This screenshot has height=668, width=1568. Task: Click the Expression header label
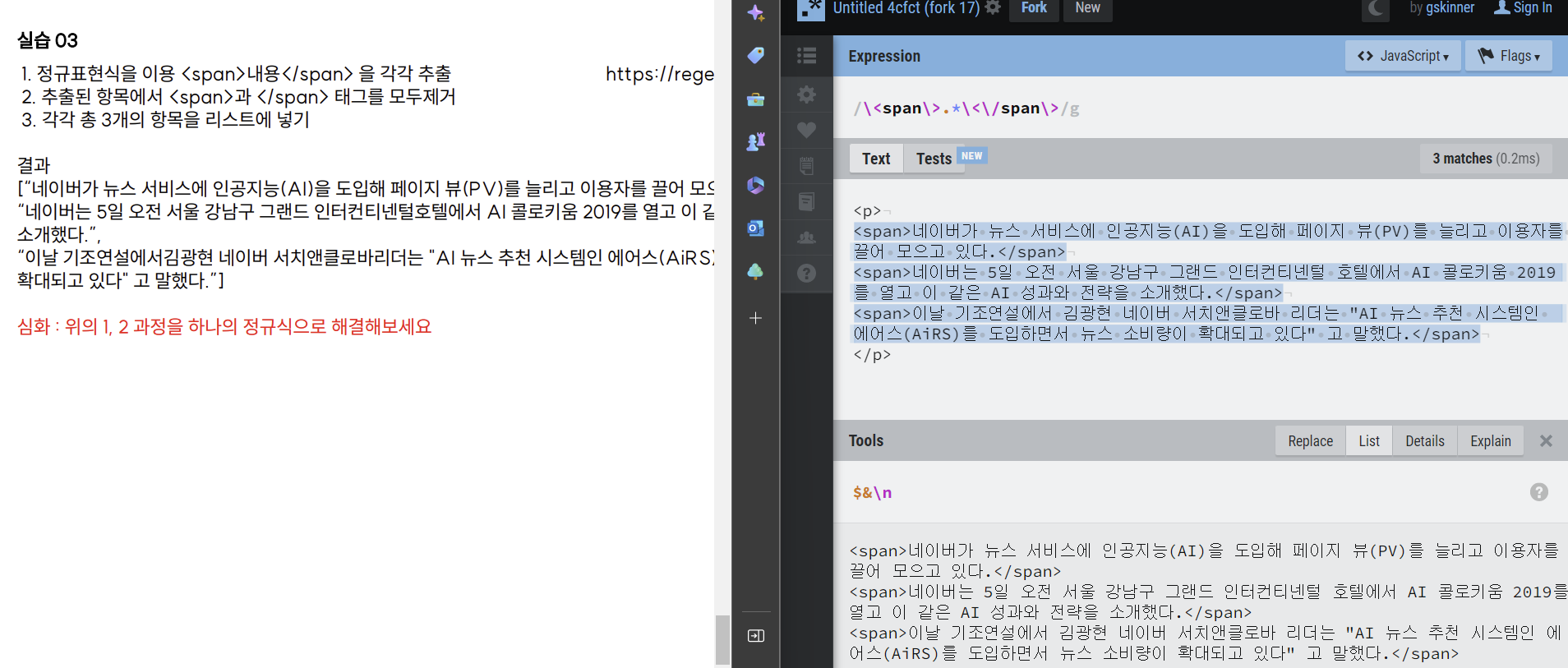pyautogui.click(x=884, y=56)
